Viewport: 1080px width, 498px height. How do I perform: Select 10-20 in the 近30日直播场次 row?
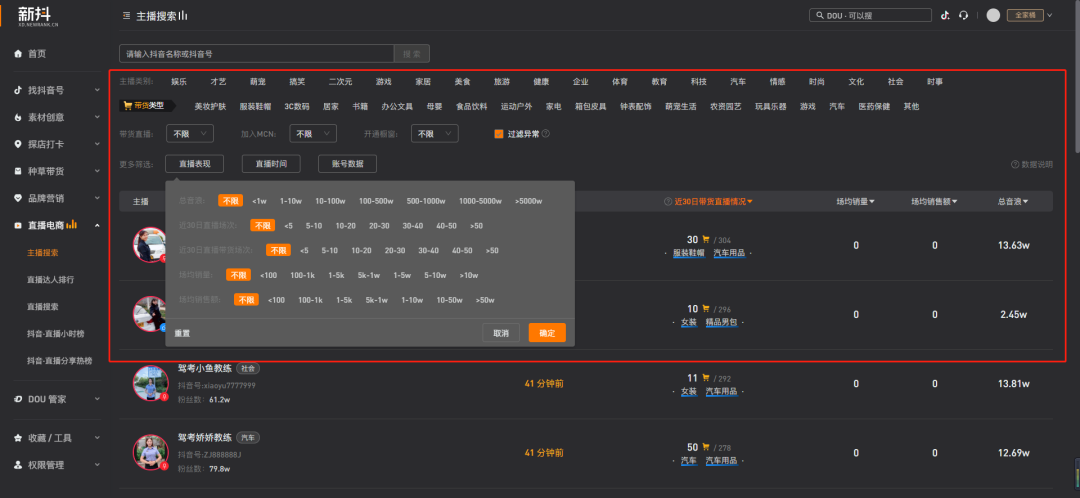345,225
